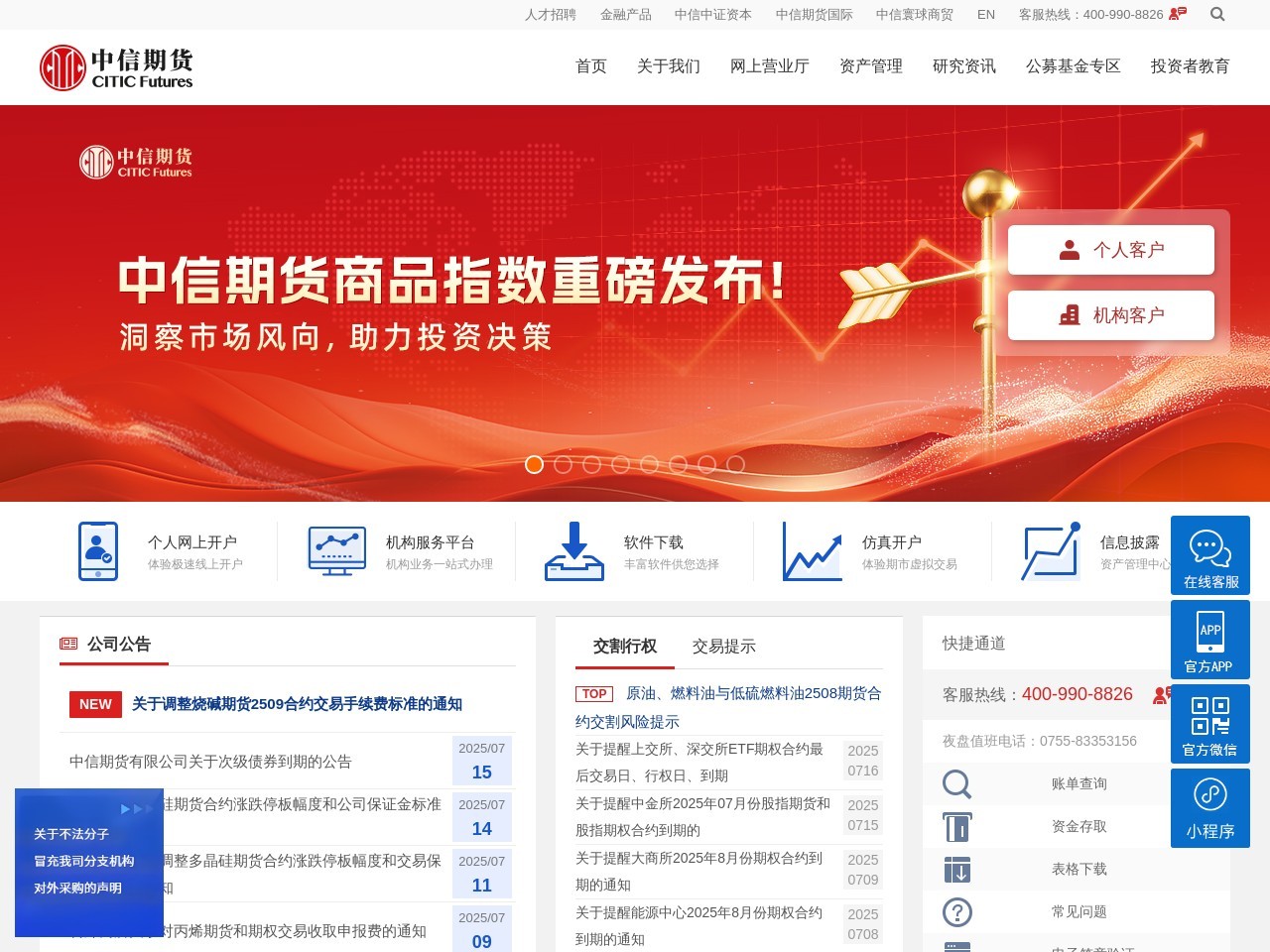Open the simulated account (仿真开户) chart icon
This screenshot has width=1270, height=952.
[812, 551]
